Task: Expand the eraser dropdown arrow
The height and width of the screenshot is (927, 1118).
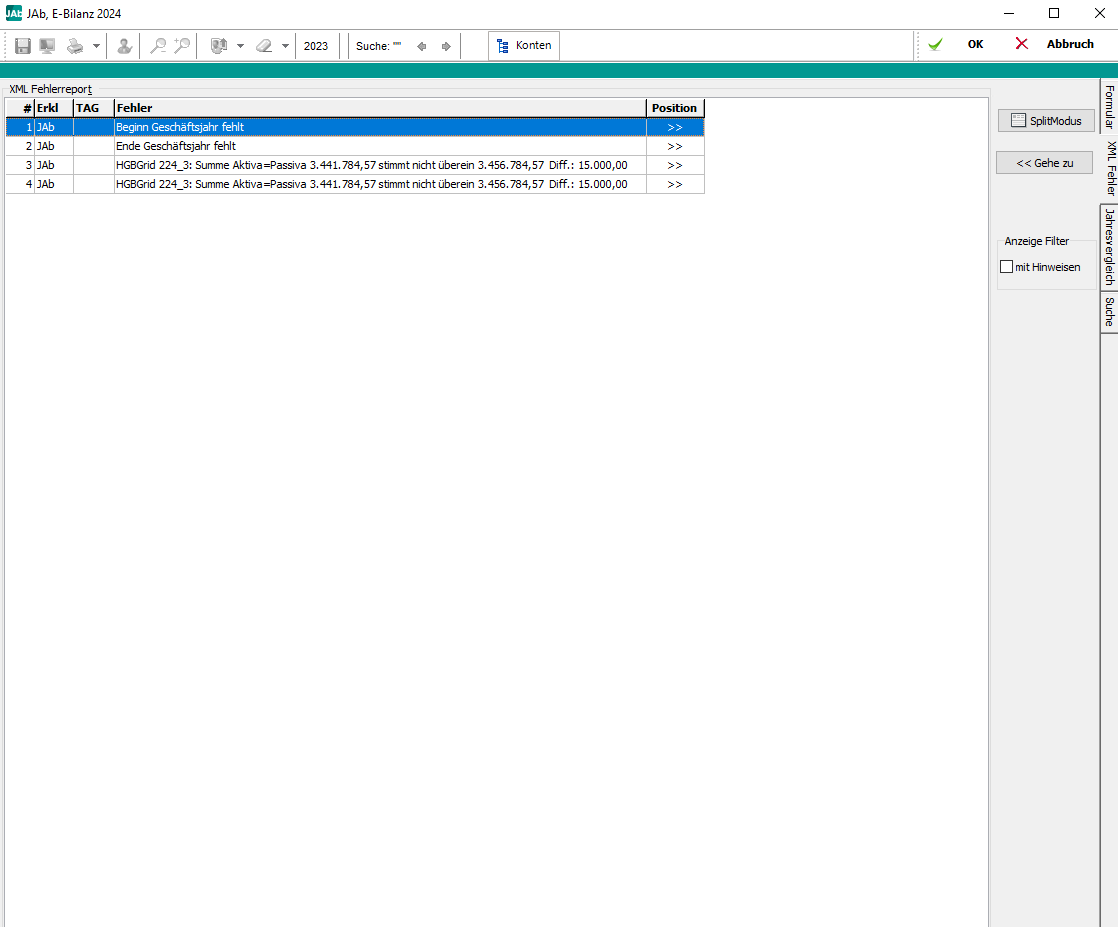Action: pos(284,46)
